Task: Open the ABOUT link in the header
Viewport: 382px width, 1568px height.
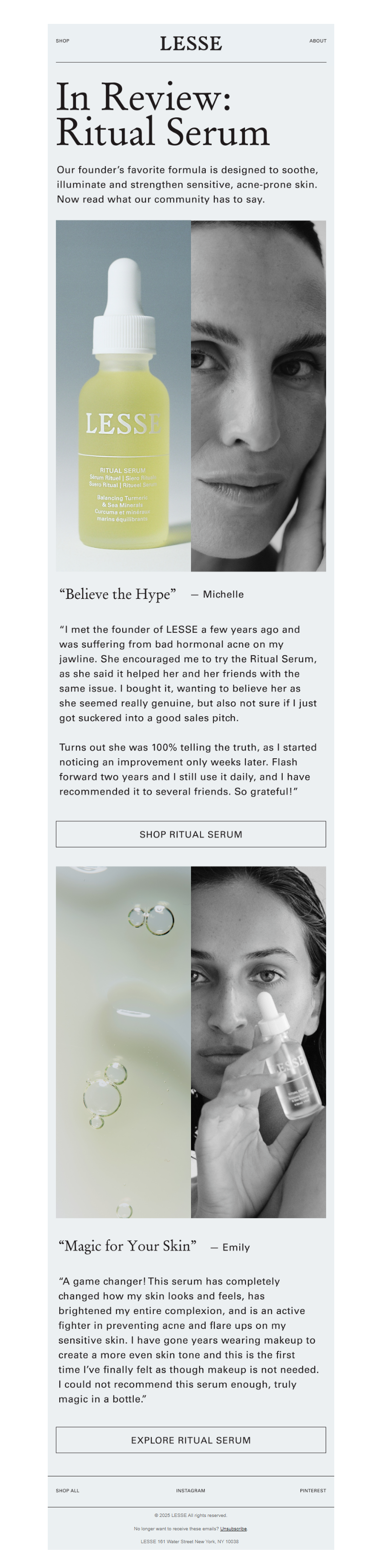Action: tap(318, 41)
